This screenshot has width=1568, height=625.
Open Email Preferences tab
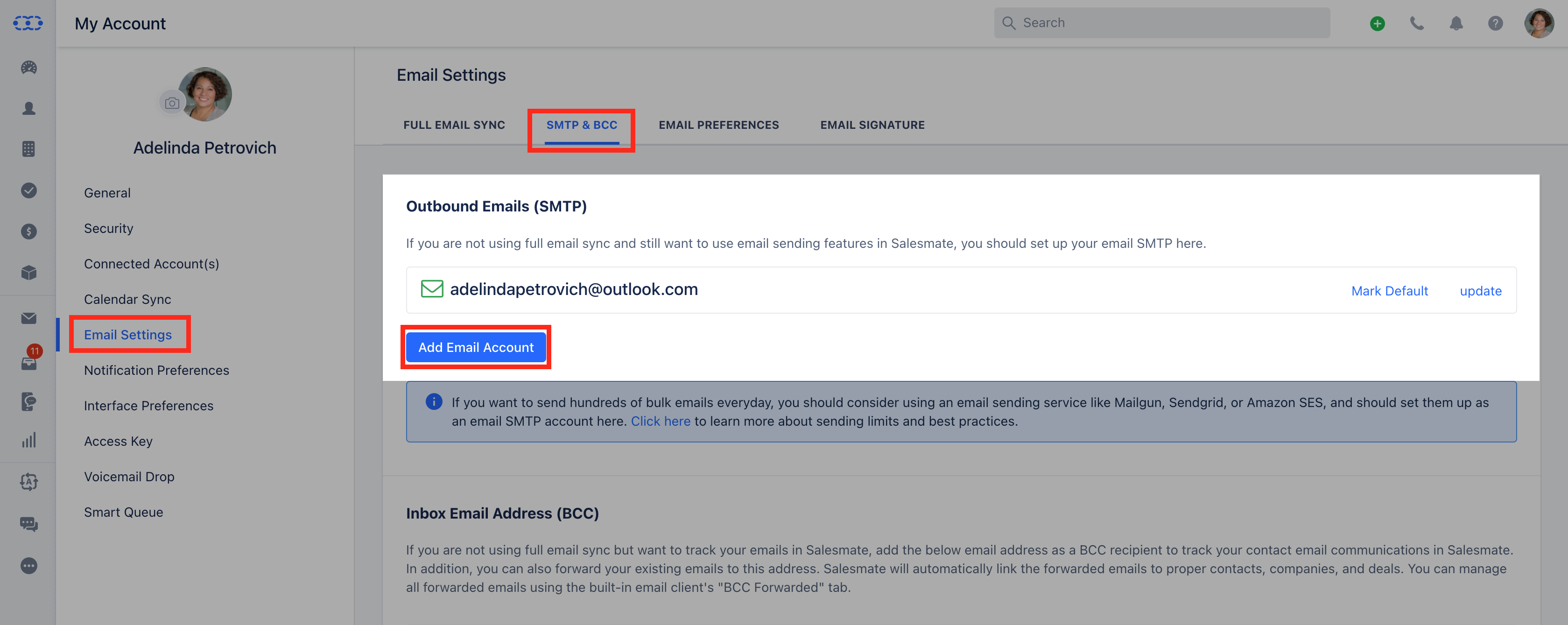pos(718,125)
